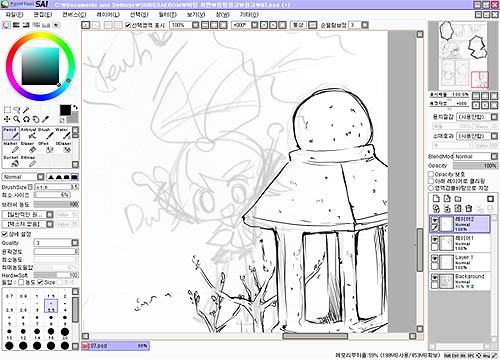Choose the Water brush tool
Screen dimensions: 500x360
(x=63, y=133)
